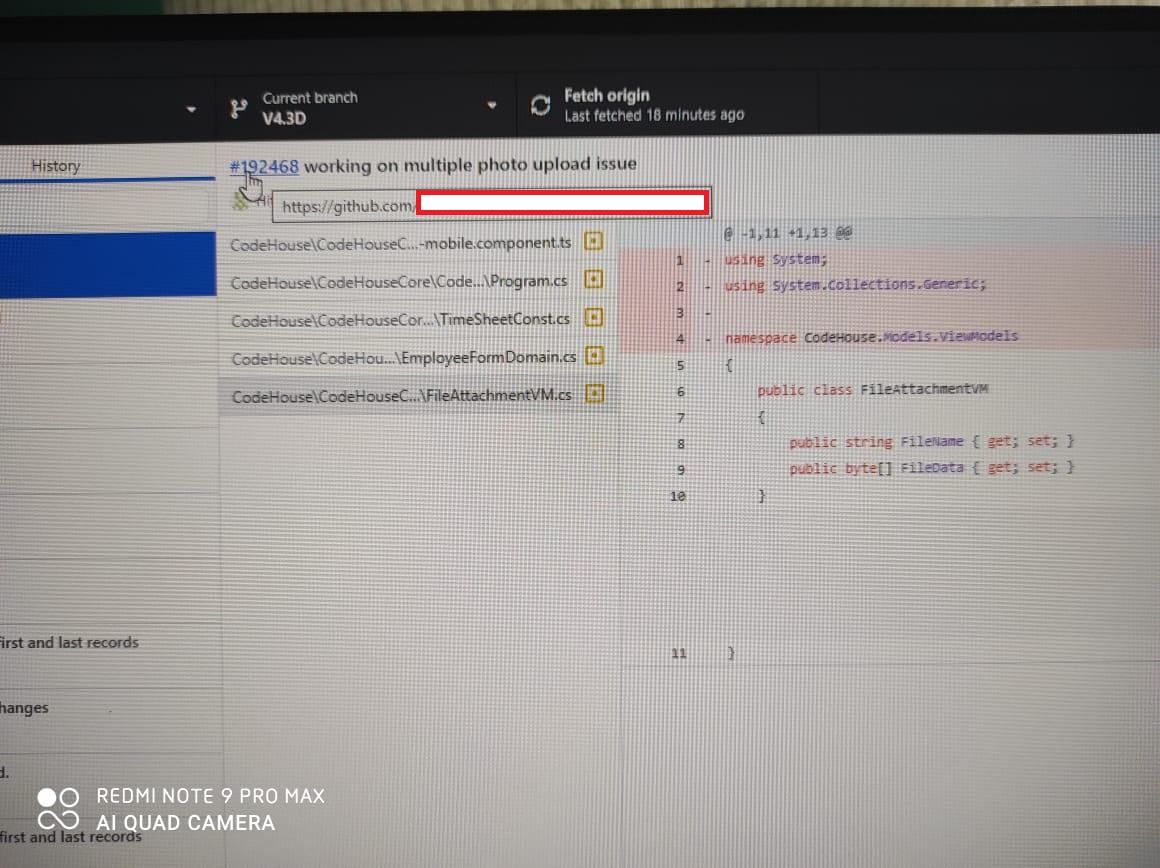Switch to the History tab
The height and width of the screenshot is (868, 1160).
pyautogui.click(x=55, y=165)
